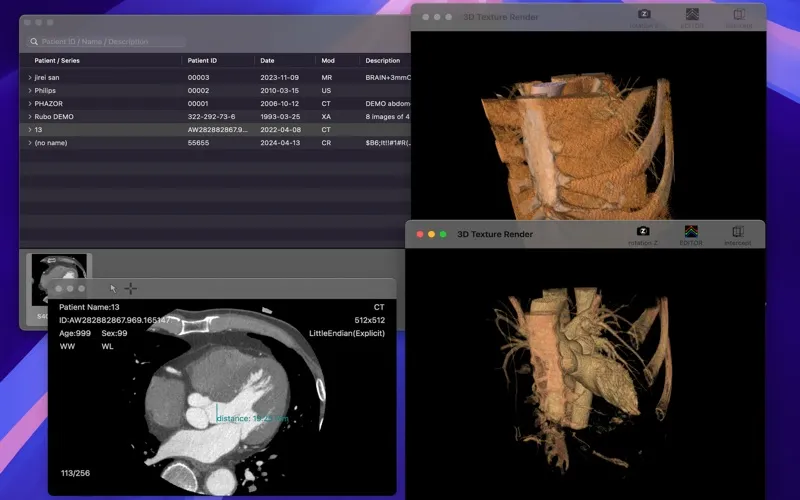Sort by Date column header
The width and height of the screenshot is (800, 500).
coord(267,60)
